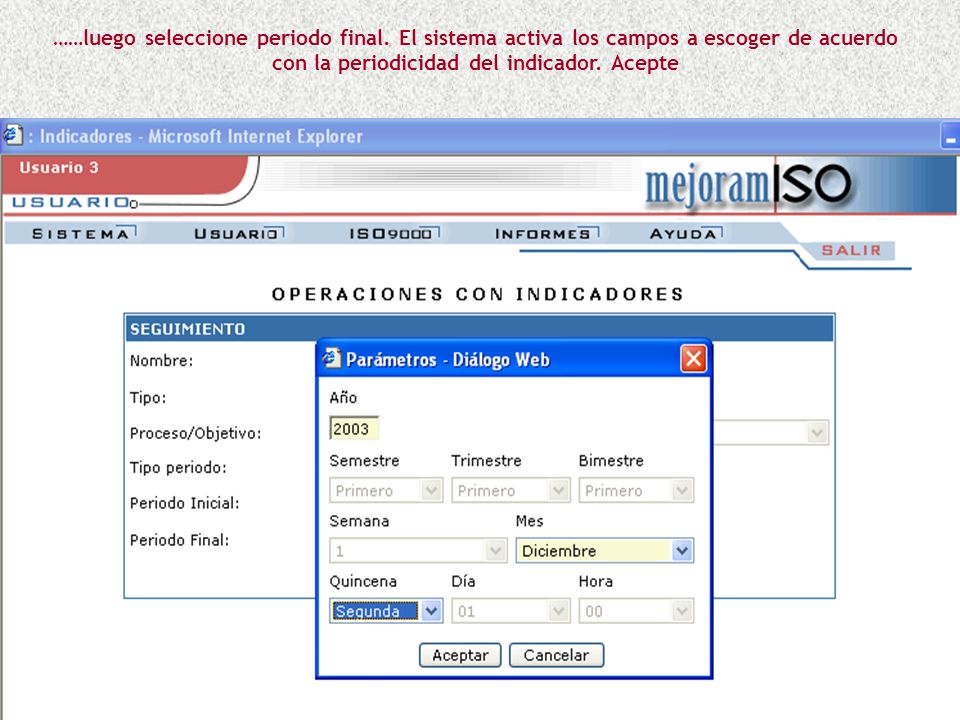Open the ISO9000 menu
The height and width of the screenshot is (720, 960).
(394, 234)
